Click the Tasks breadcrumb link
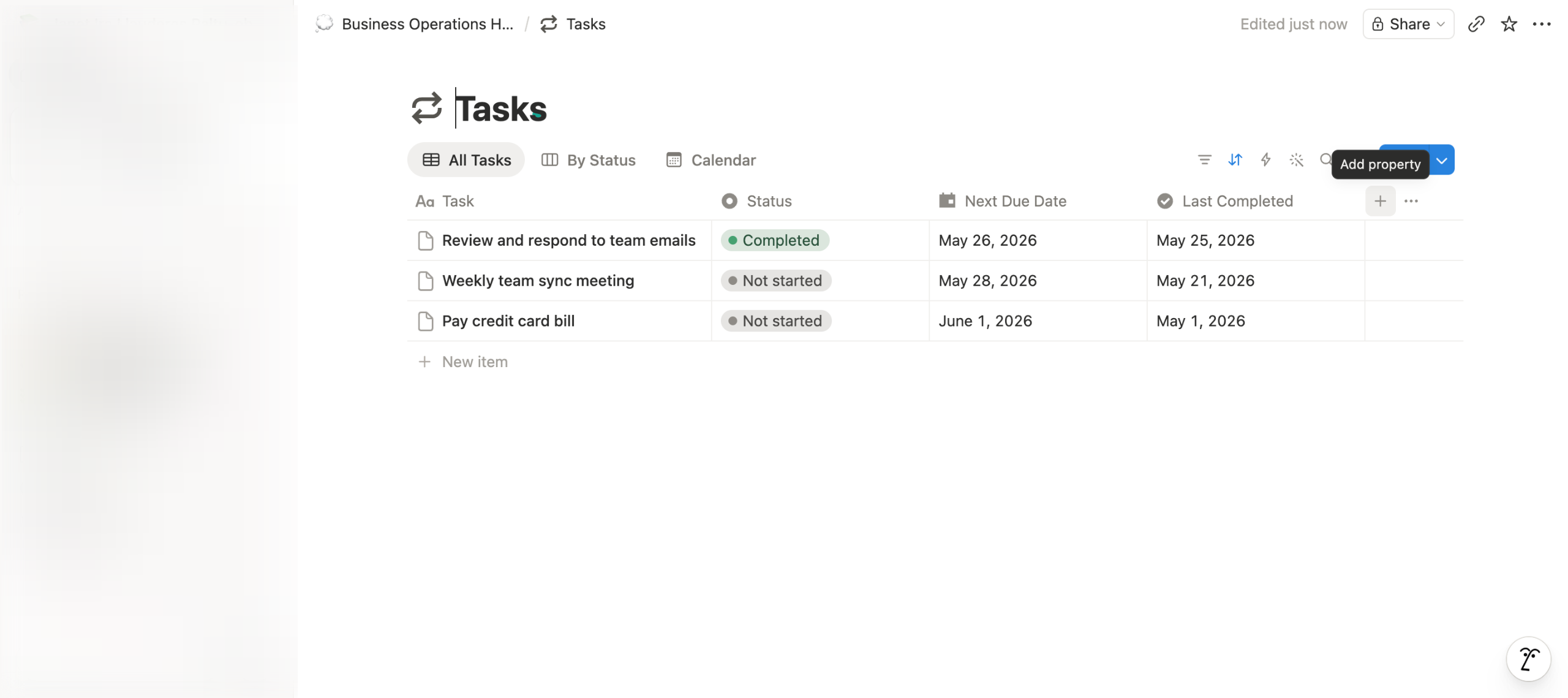 (x=586, y=24)
